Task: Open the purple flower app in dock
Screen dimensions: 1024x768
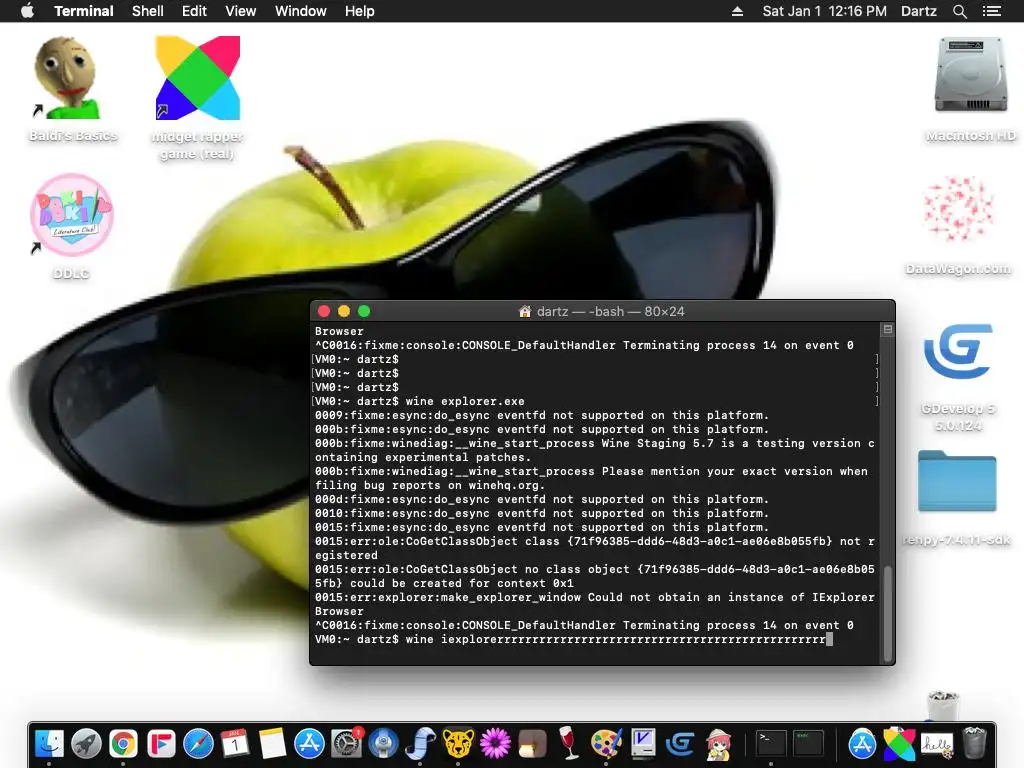Action: 495,743
